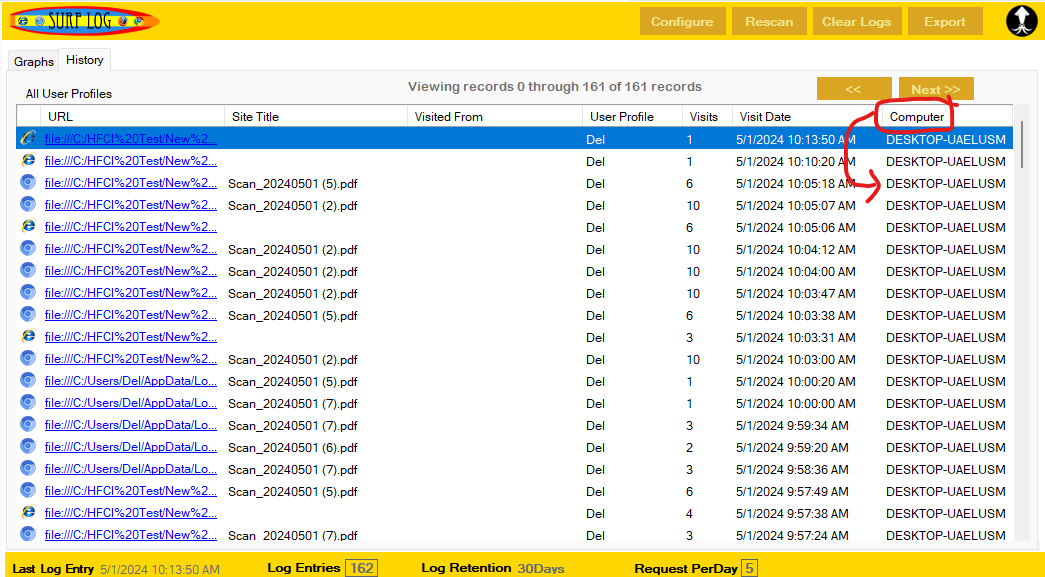
Task: Click the Internet Explorer icon on the highlighted first row
Action: [28, 138]
